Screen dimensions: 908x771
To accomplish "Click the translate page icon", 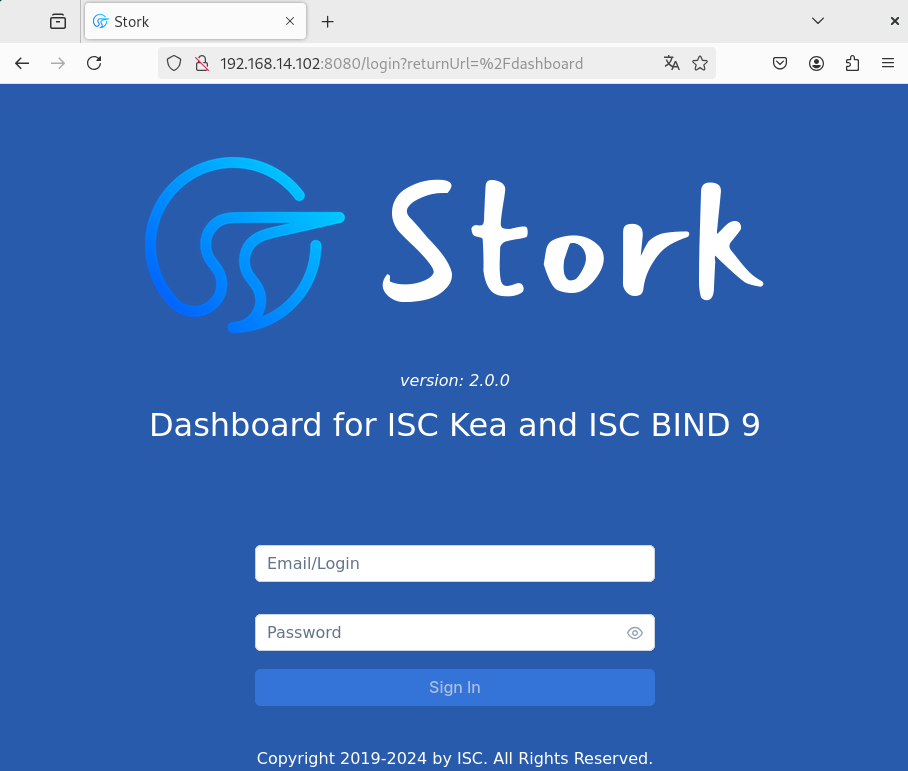I will click(671, 62).
